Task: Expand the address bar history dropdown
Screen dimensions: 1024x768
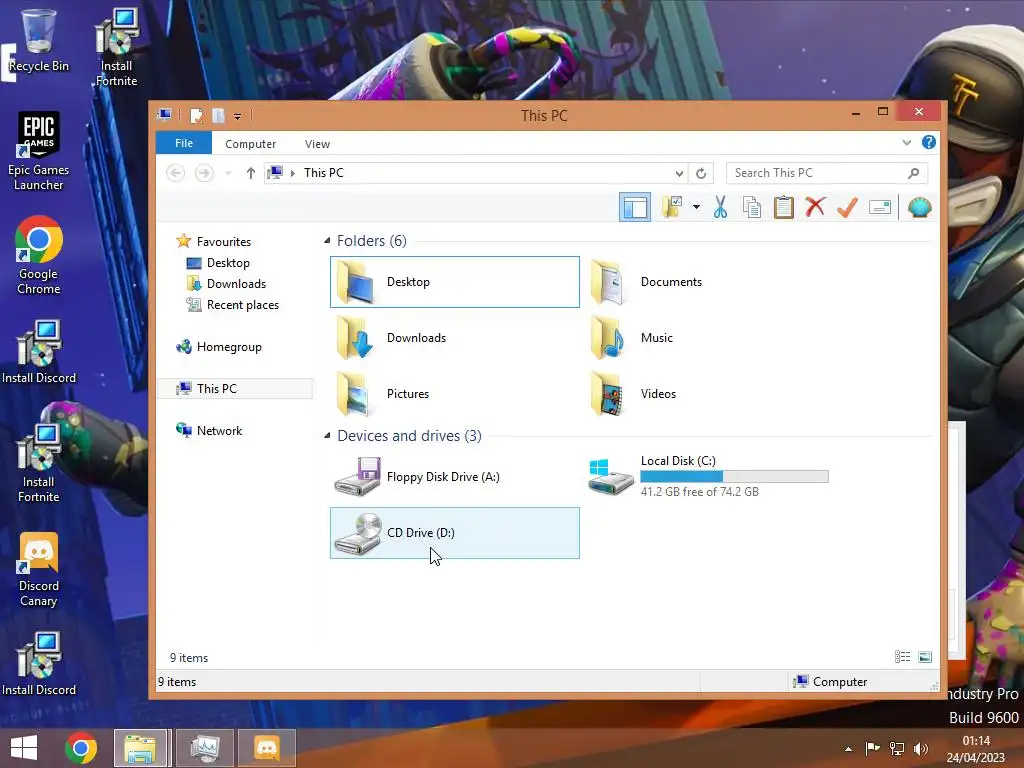Action: click(679, 173)
